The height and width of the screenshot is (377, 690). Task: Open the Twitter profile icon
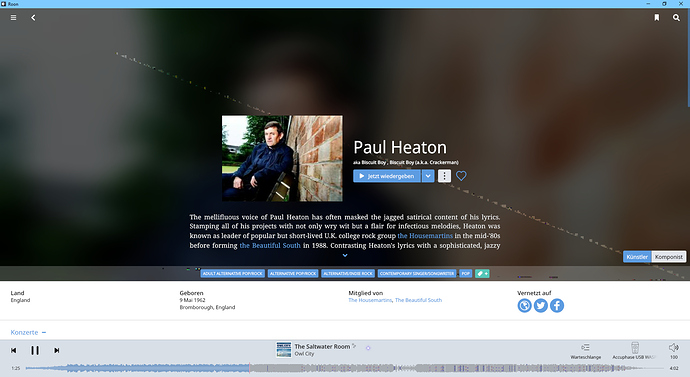[x=541, y=305]
